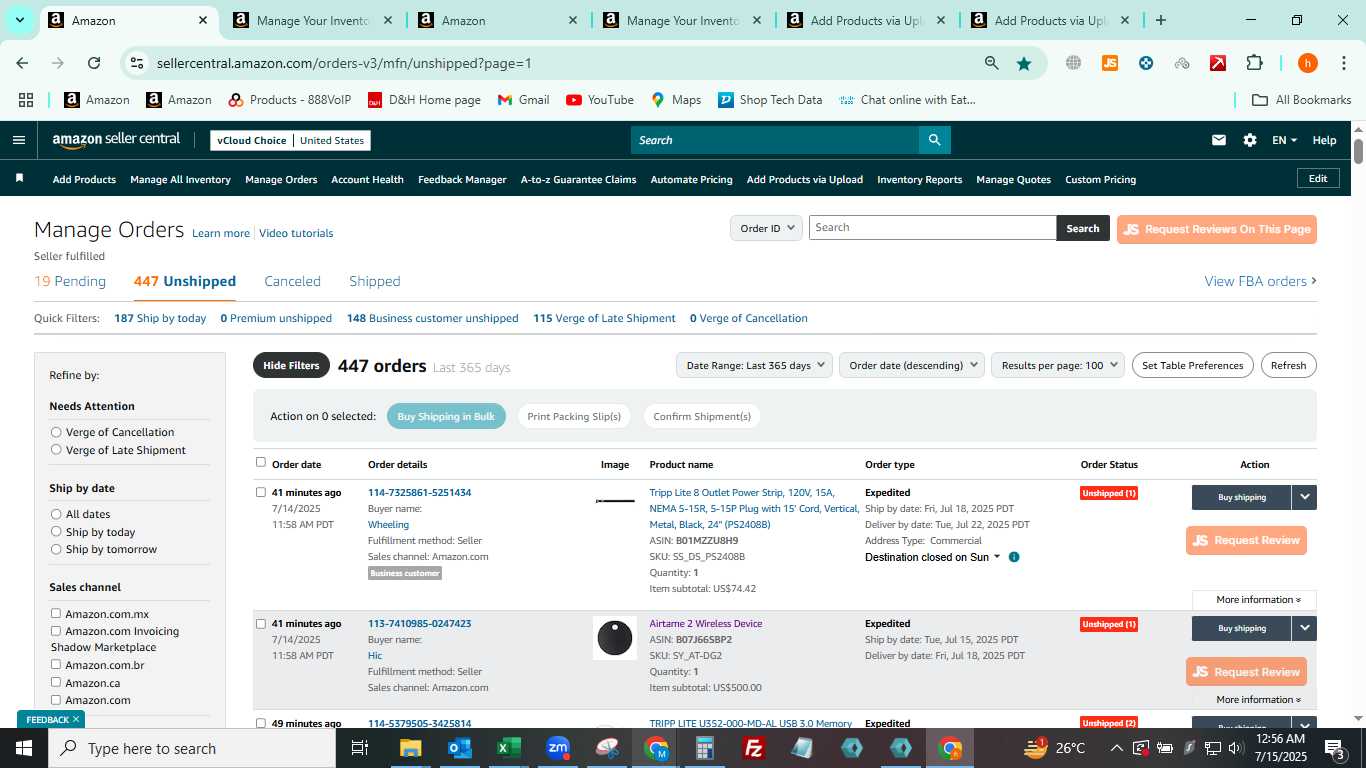
Task: Open the tab search dropdown arrow
Action: pos(19,20)
